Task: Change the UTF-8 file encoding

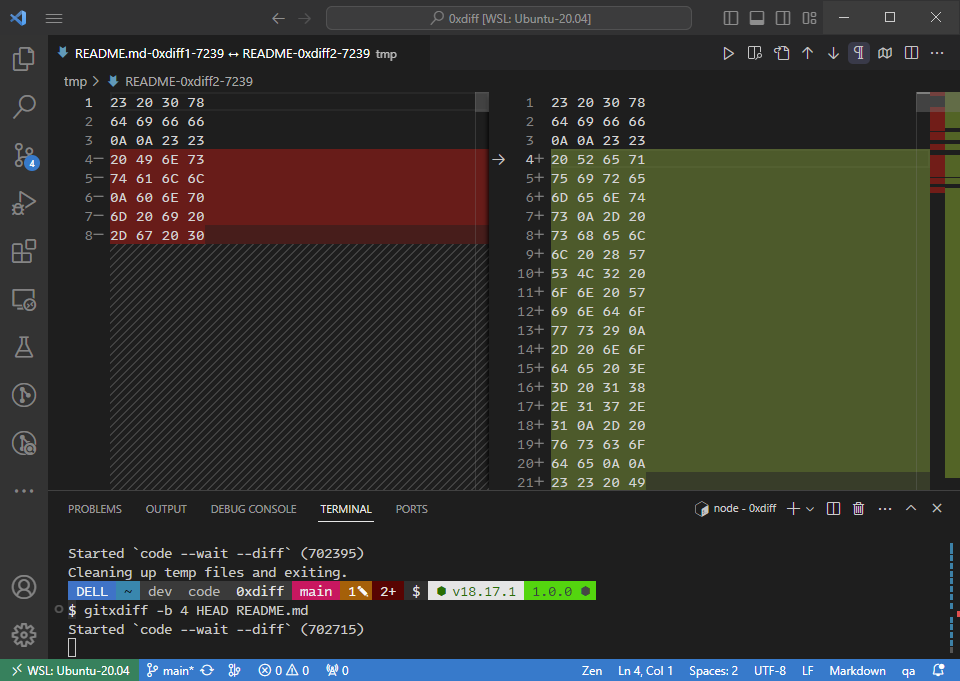Action: [770, 671]
